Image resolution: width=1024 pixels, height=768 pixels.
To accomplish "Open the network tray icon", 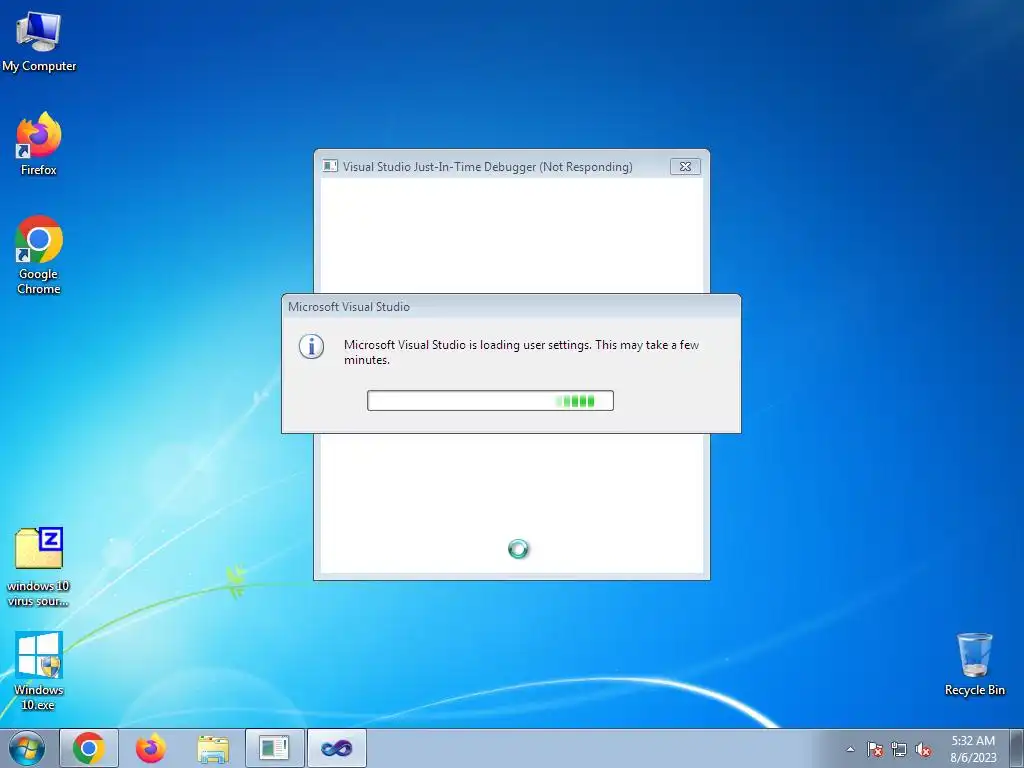I will 899,749.
